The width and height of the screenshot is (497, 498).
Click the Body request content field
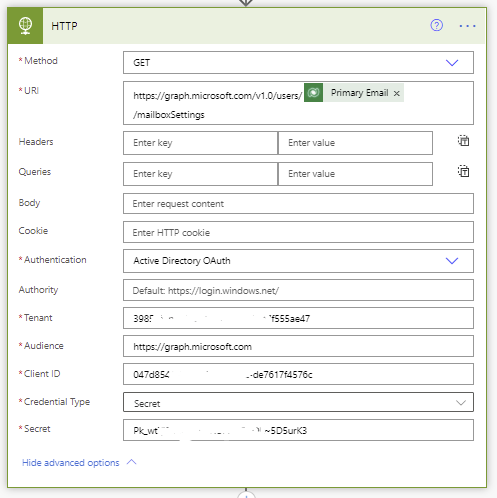tap(298, 204)
